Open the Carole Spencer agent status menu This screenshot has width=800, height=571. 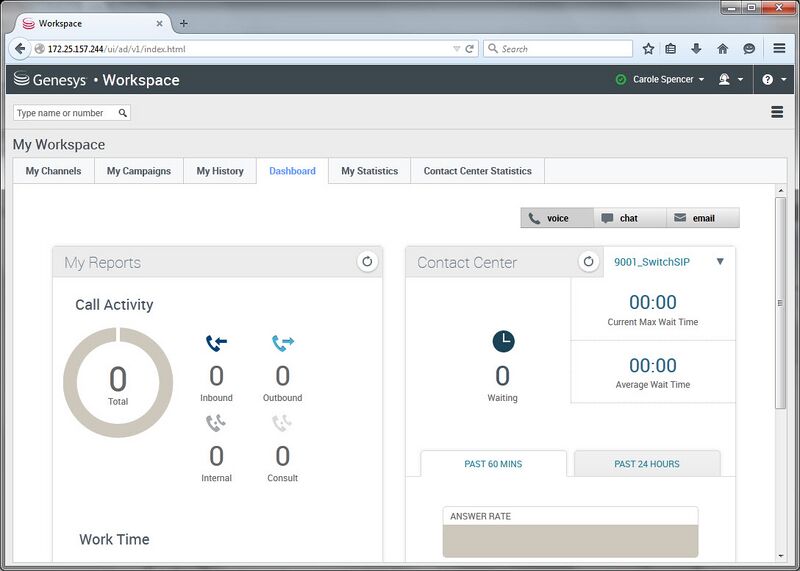(x=660, y=80)
